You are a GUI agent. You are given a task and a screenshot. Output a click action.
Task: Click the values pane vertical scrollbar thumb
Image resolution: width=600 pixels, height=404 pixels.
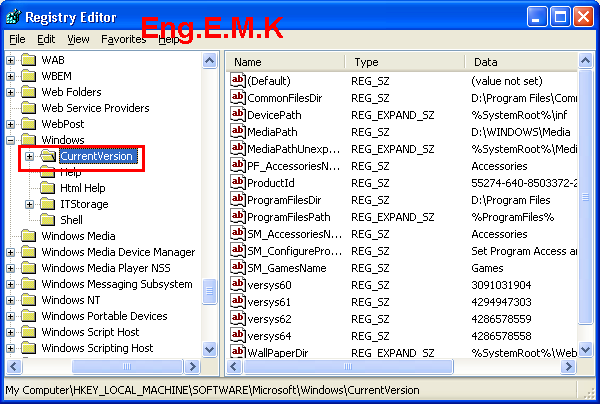pos(586,197)
